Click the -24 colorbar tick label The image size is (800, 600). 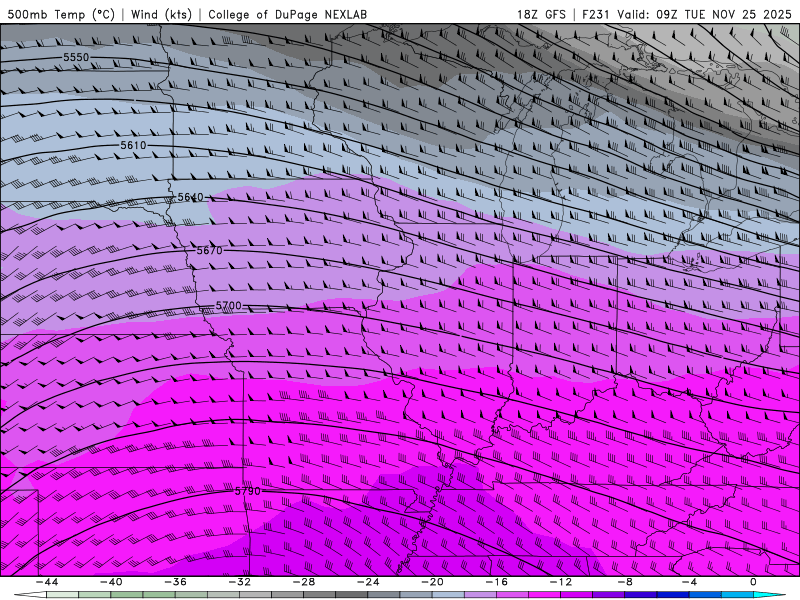point(368,582)
